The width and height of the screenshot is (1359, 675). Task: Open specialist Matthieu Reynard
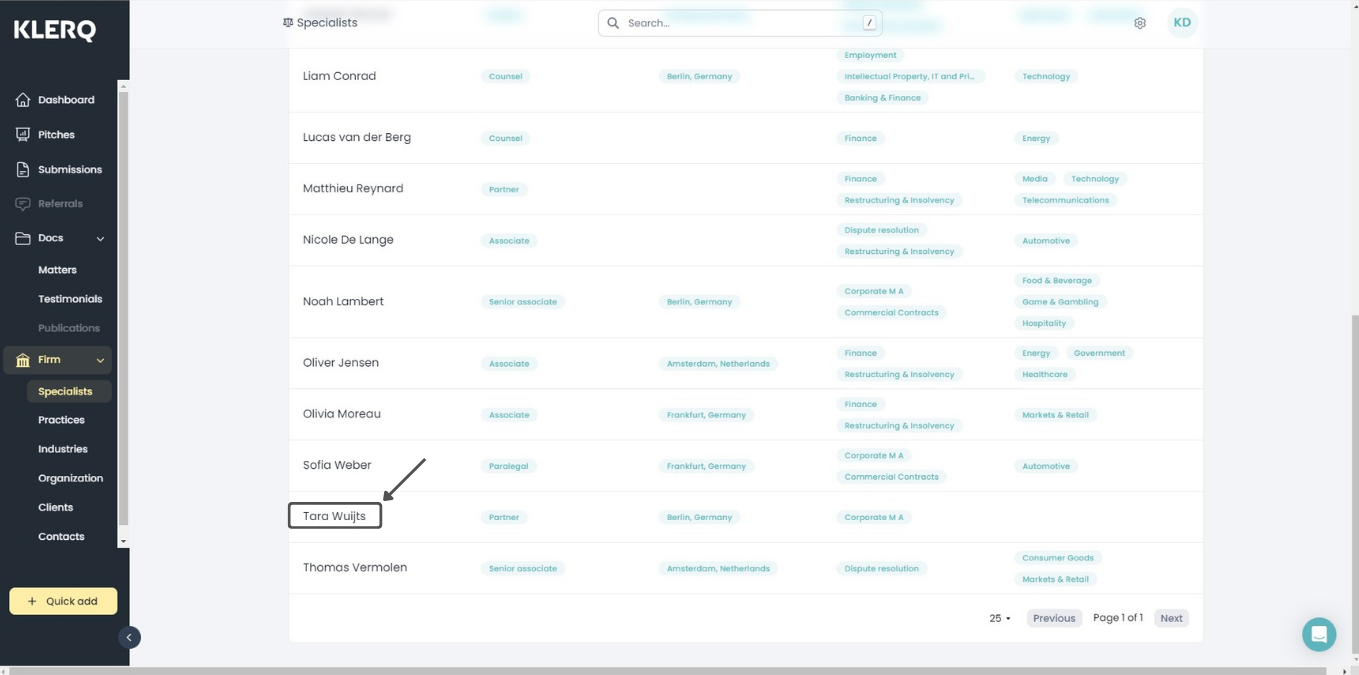[353, 188]
